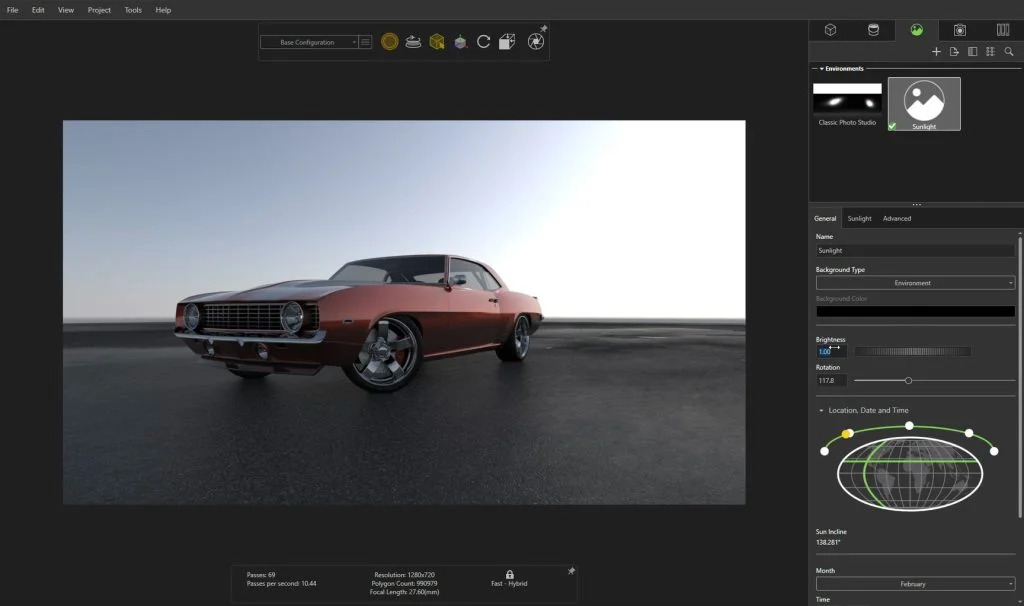
Task: Open the Background Type dropdown
Action: point(915,283)
